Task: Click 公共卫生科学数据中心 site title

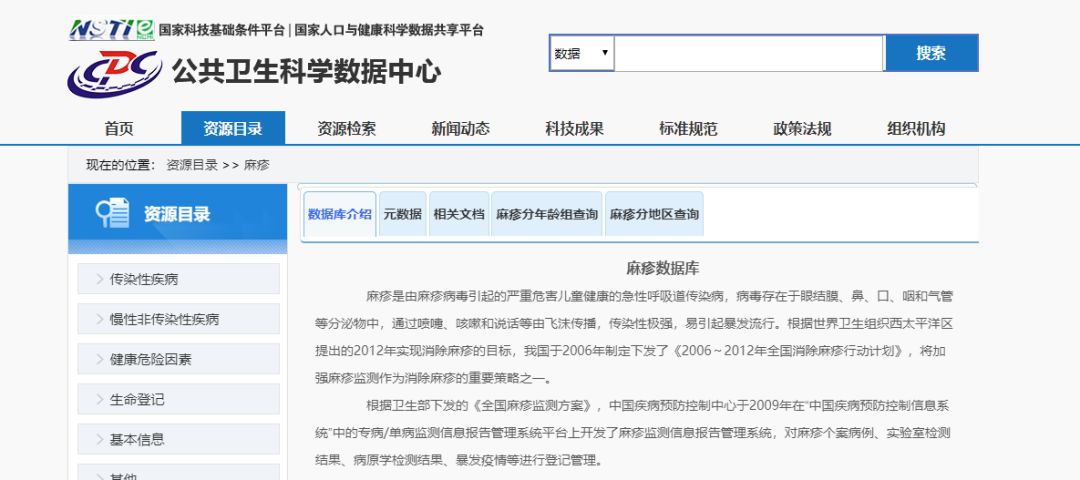Action: click(307, 72)
